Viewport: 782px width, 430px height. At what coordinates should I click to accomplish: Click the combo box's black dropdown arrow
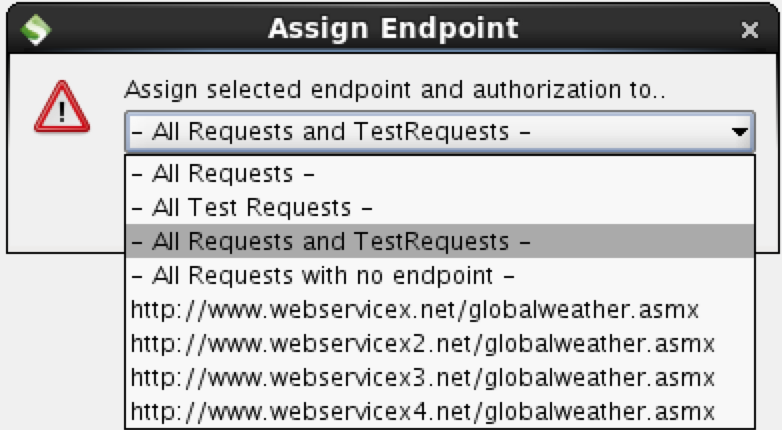(739, 131)
